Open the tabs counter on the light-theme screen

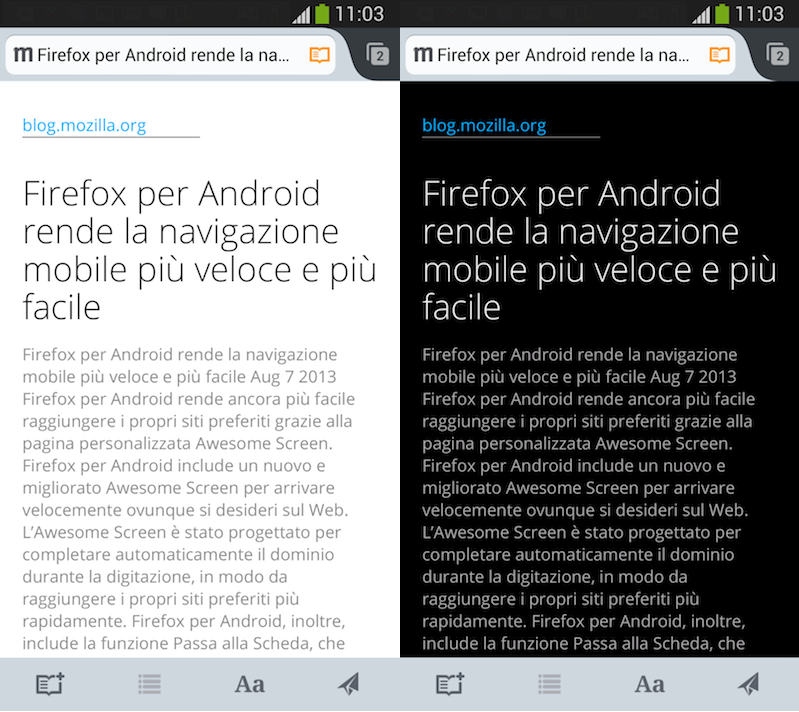[x=378, y=55]
